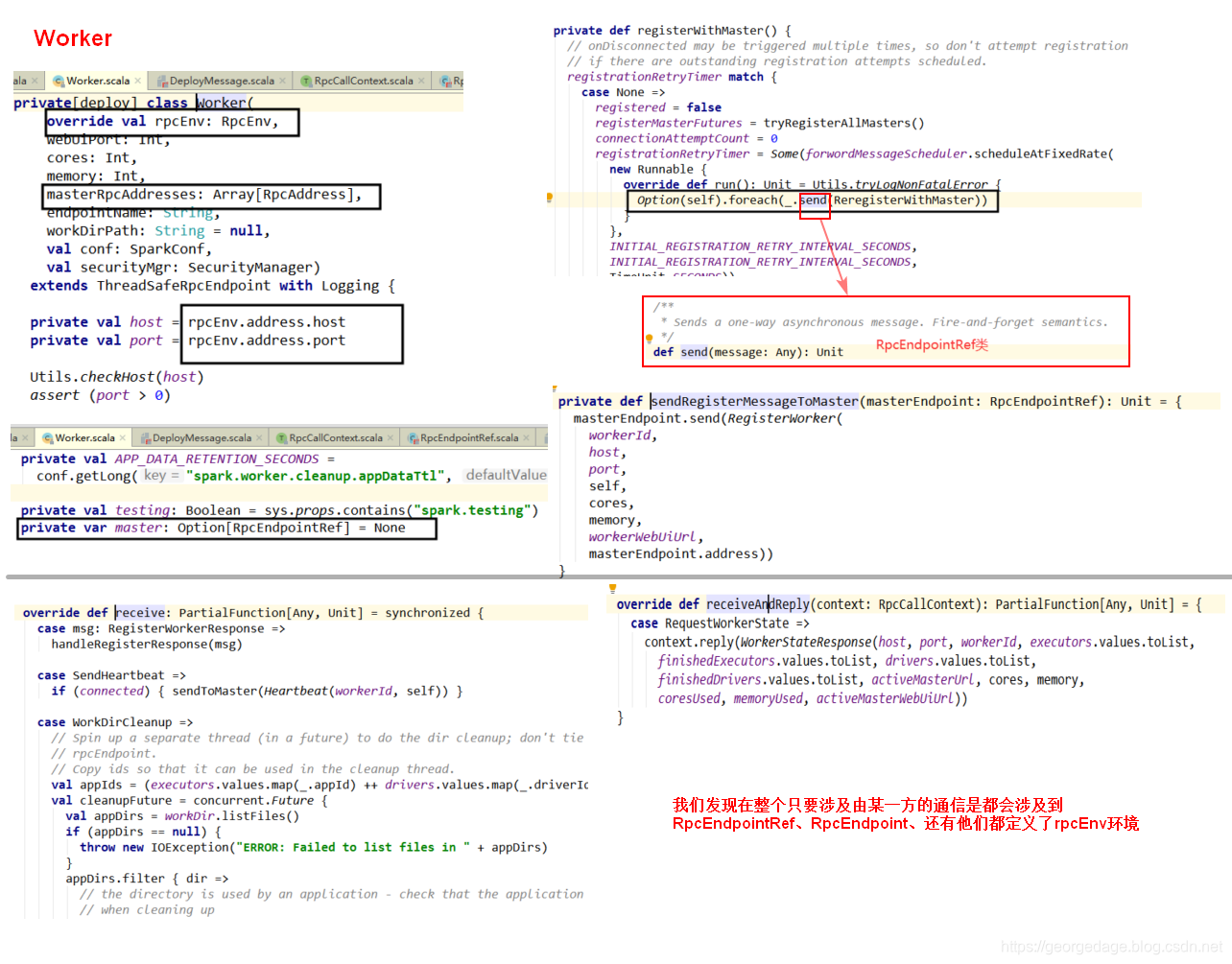Close RpcCallContext.scala tab above class Worker declaration
This screenshot has height=964, width=1232.
pyautogui.click(x=422, y=81)
